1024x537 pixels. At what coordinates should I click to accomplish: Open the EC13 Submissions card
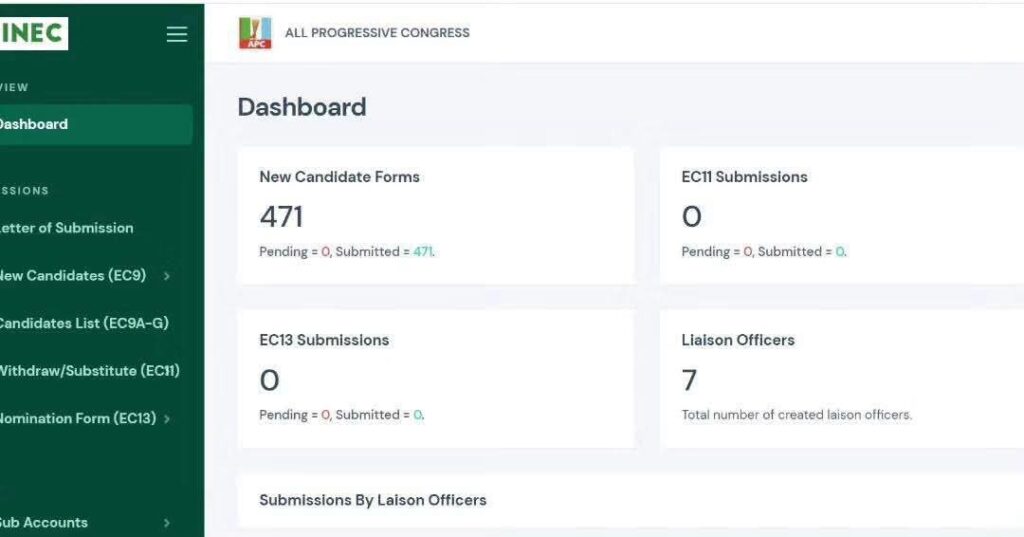tap(436, 379)
